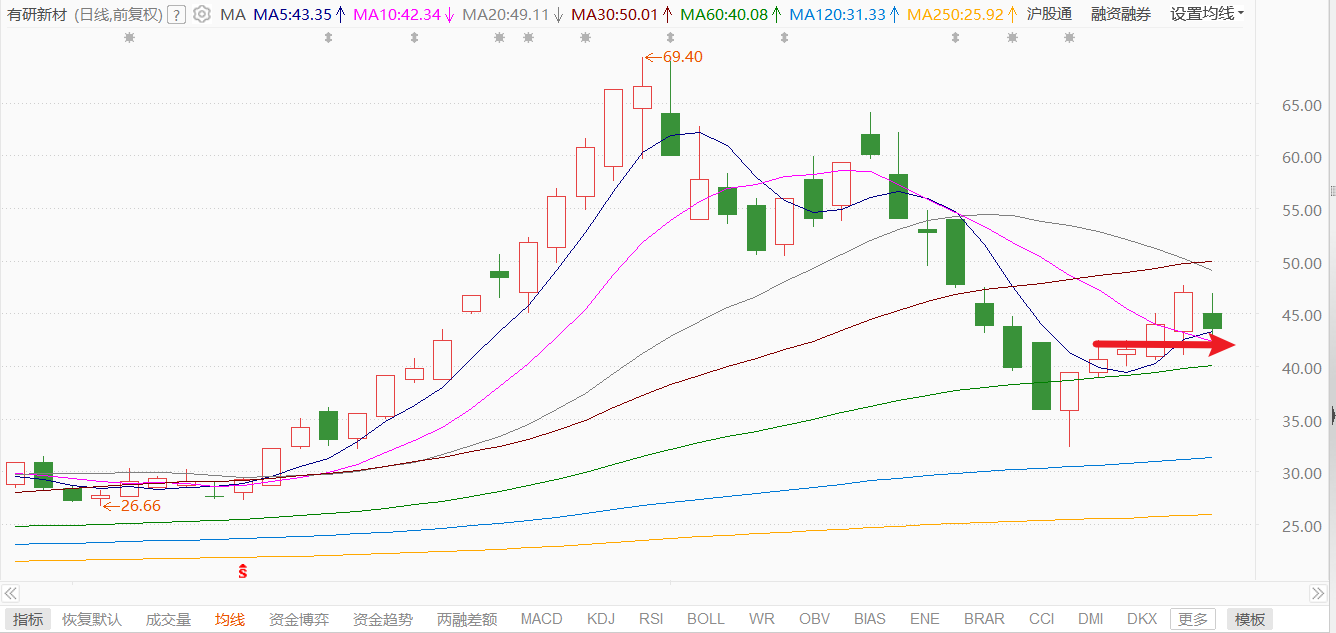This screenshot has width=1336, height=633.
Task: Toggle the 融资融券 overlay
Action: (x=1120, y=14)
